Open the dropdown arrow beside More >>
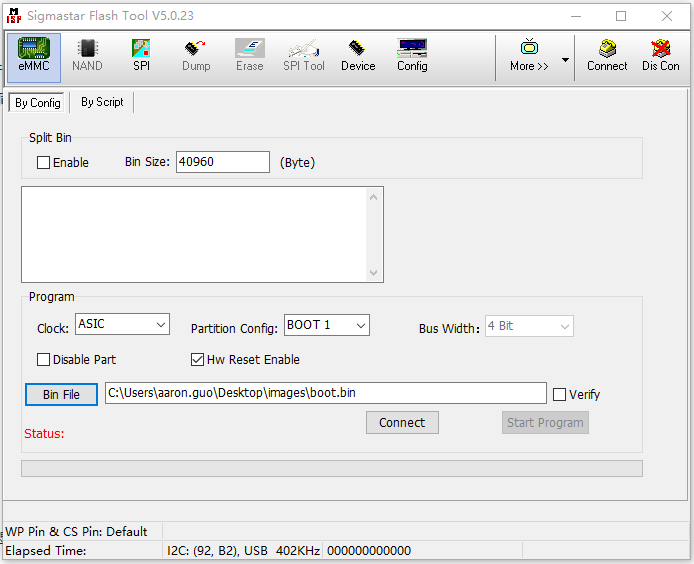The height and width of the screenshot is (564, 694). click(x=565, y=60)
